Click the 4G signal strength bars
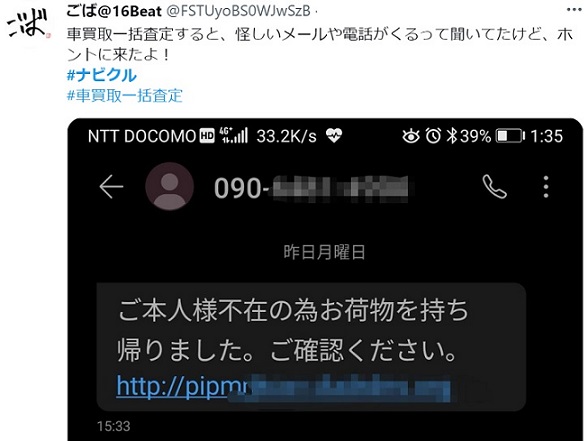The image size is (588, 441). pos(233,135)
